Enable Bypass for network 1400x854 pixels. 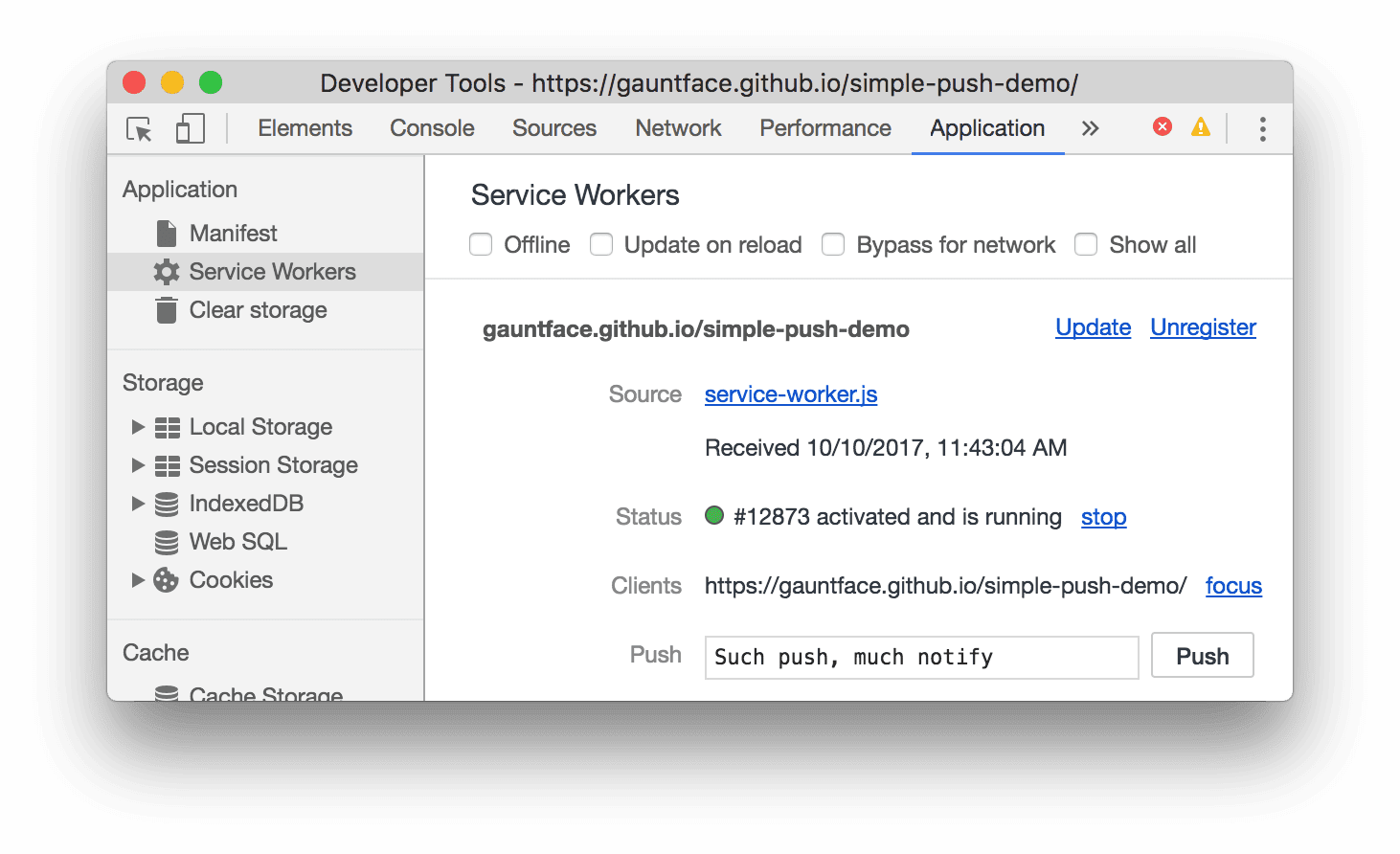point(833,244)
